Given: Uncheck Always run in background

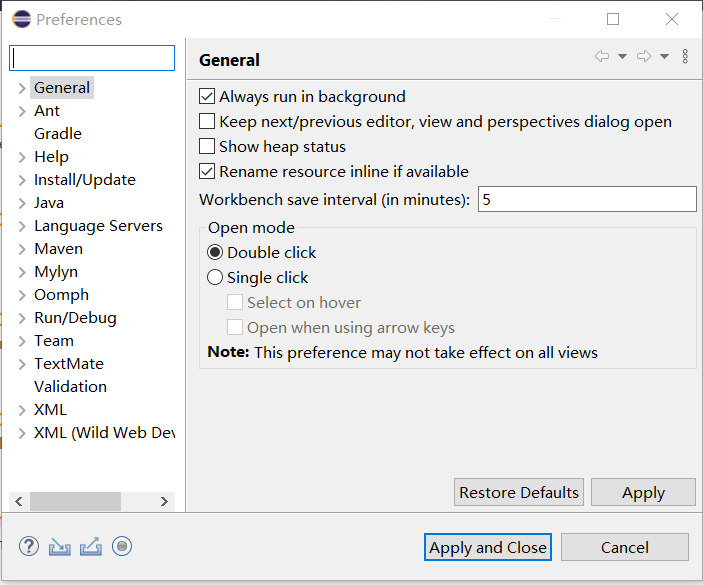Looking at the screenshot, I should click(x=207, y=97).
